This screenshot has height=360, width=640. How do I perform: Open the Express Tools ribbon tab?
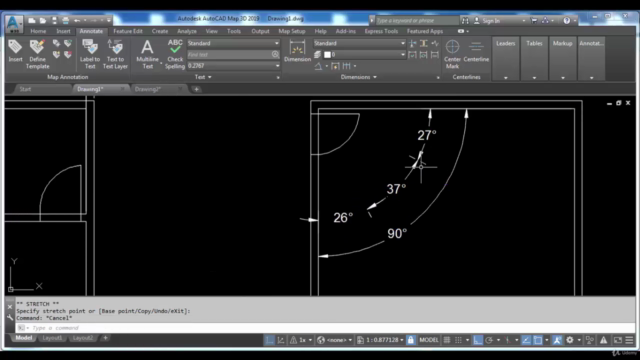coord(381,31)
